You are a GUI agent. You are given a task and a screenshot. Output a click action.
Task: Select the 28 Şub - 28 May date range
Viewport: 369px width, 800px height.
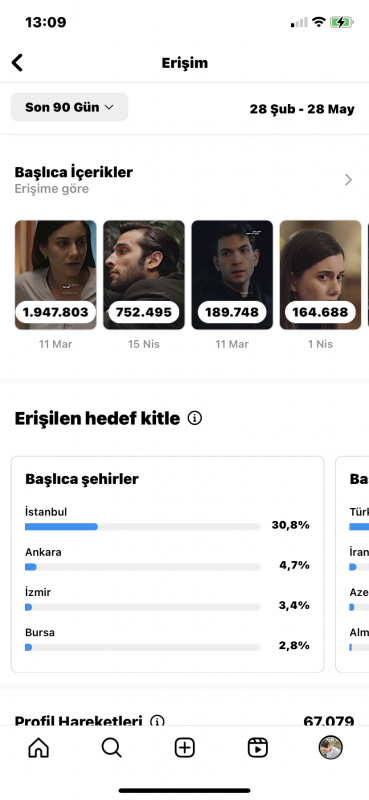tap(302, 109)
